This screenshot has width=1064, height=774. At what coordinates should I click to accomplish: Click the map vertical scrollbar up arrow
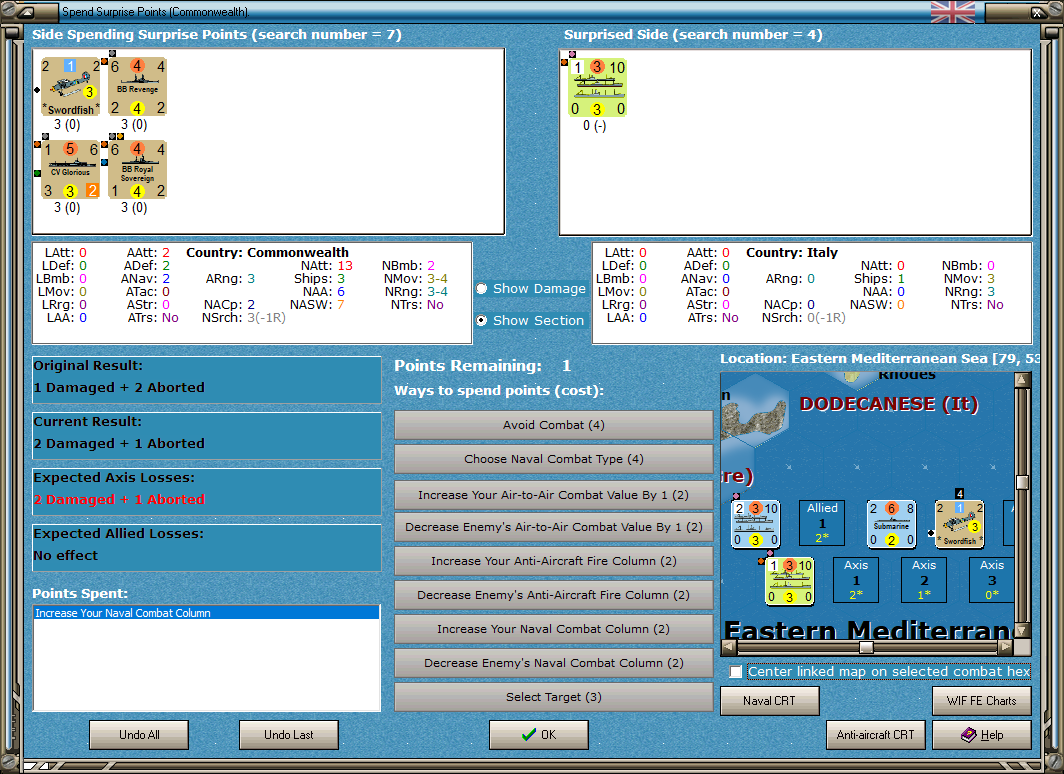click(1022, 379)
